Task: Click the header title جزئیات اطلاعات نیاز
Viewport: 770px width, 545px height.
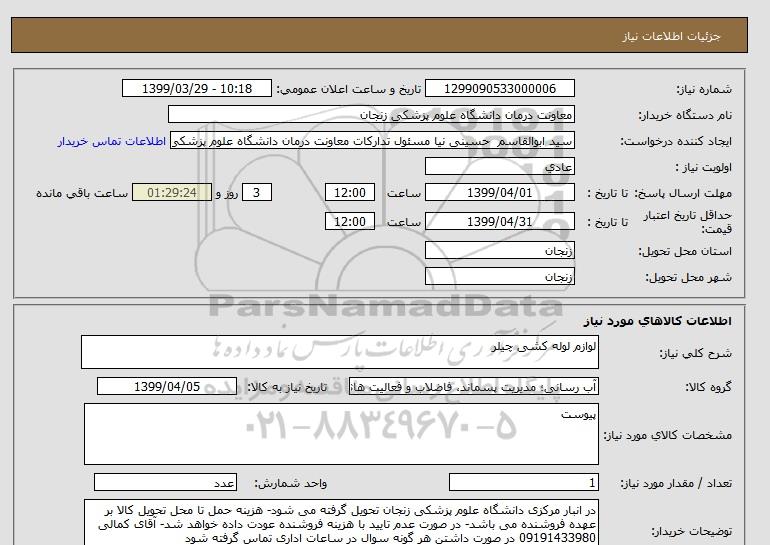Action: tap(672, 36)
